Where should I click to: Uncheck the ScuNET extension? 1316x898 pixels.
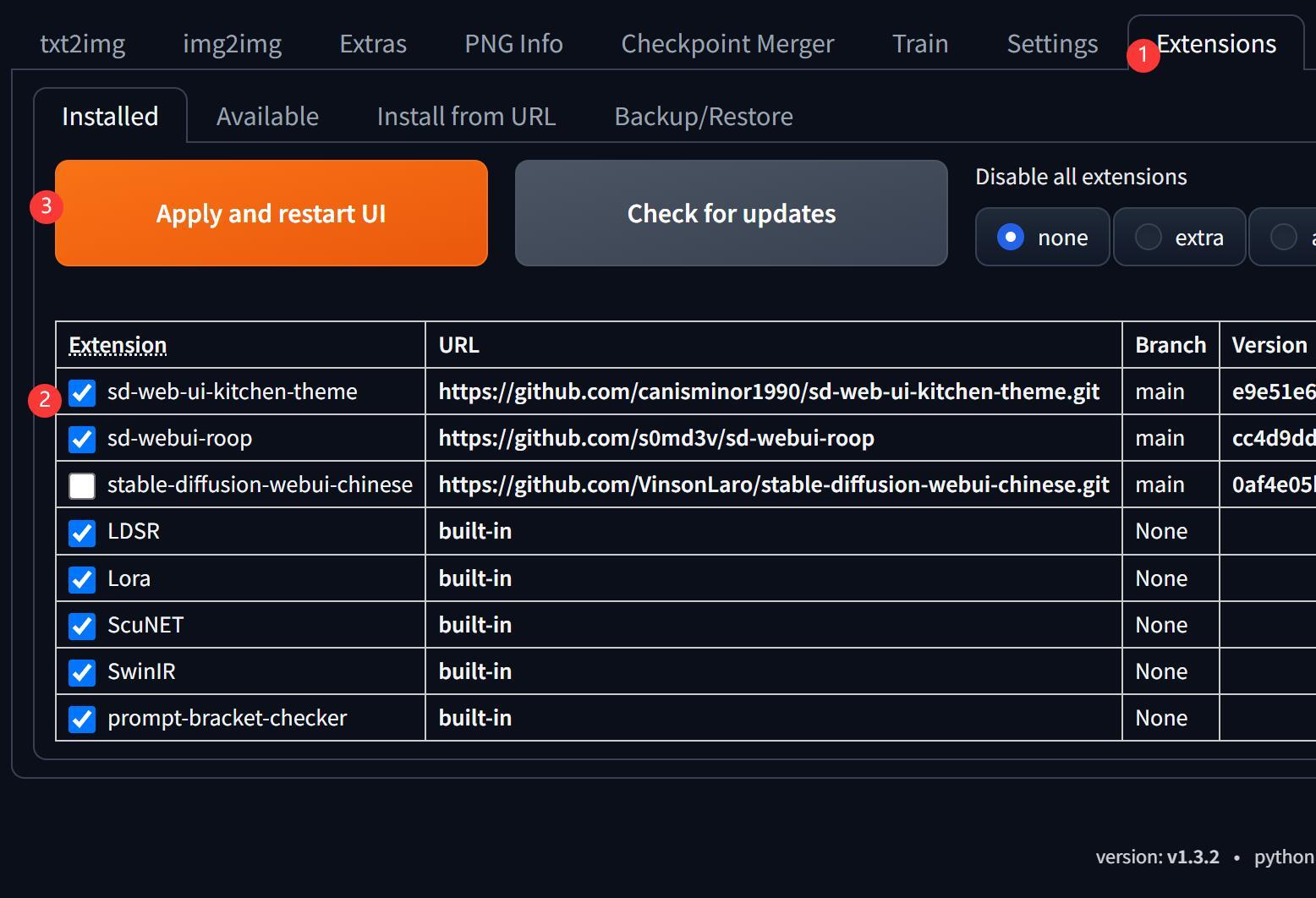pos(82,626)
